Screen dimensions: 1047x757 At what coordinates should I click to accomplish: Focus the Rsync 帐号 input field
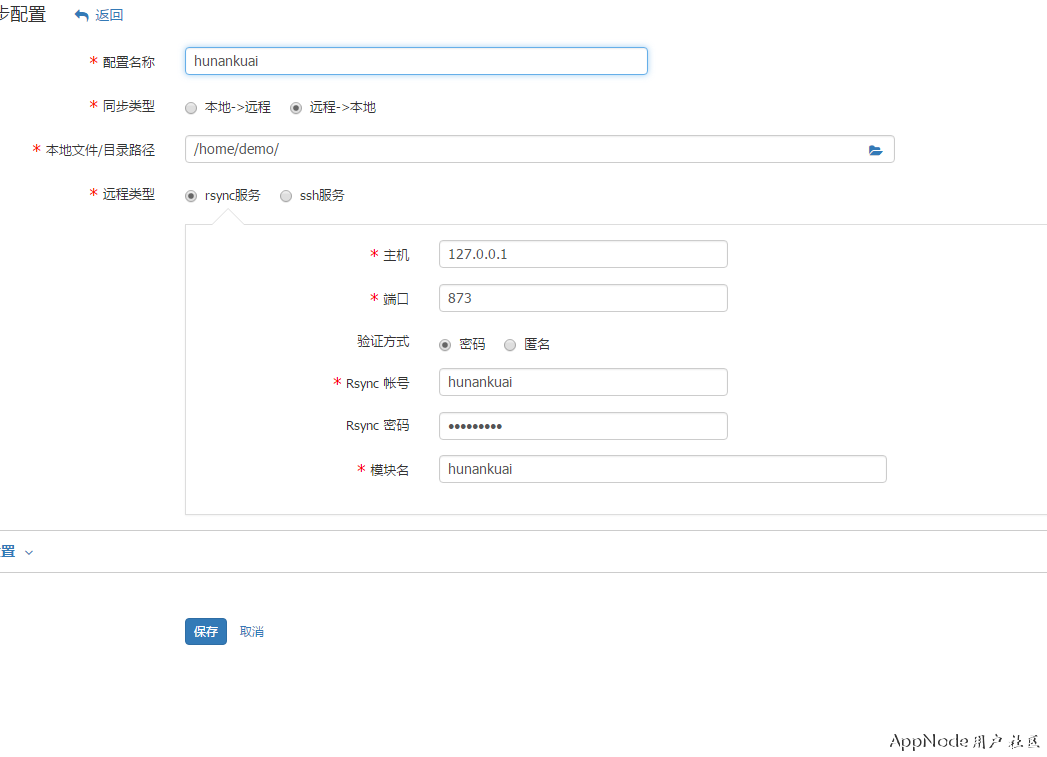(x=583, y=382)
